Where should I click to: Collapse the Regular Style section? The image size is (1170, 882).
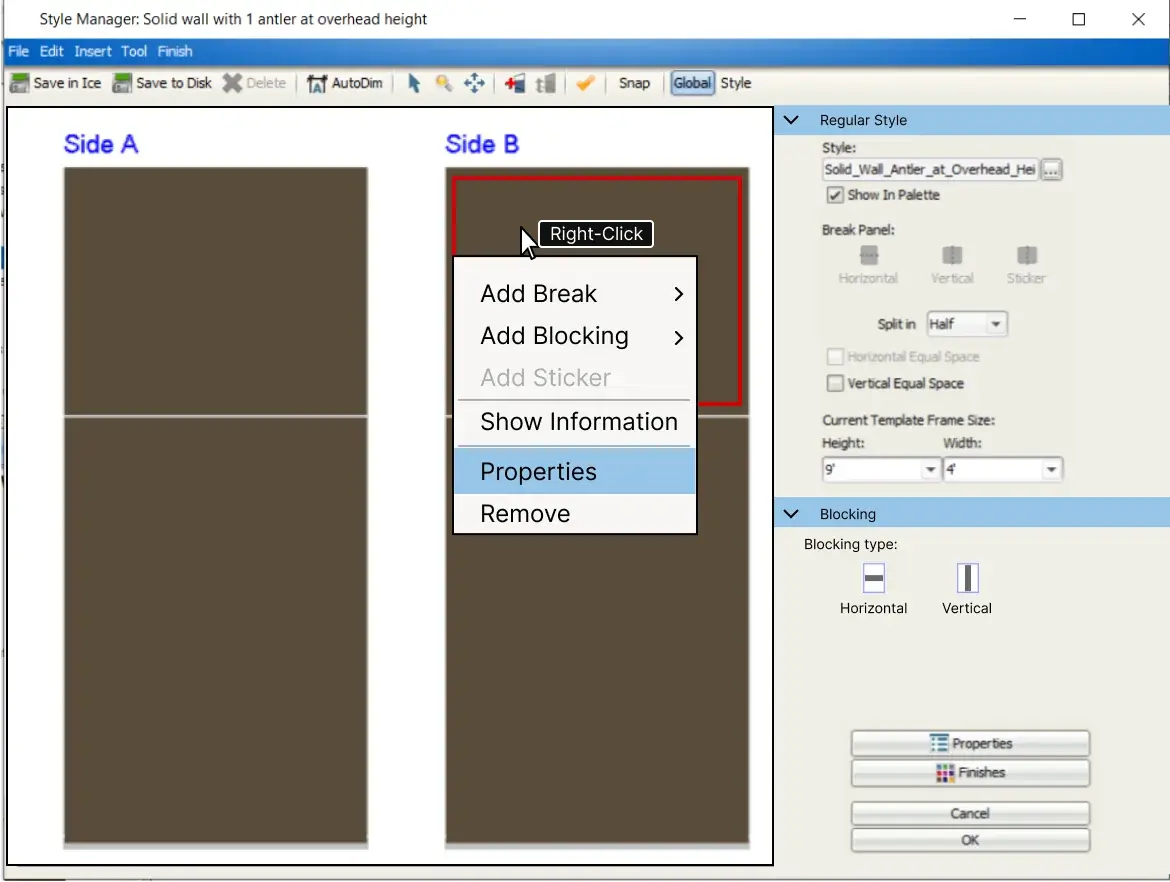coord(791,120)
